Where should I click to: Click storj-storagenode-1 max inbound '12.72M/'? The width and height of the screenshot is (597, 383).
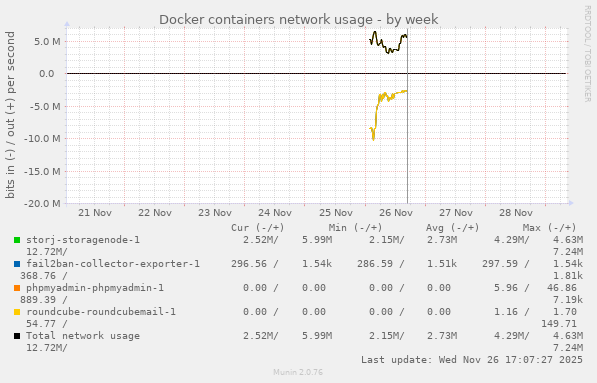pos(47,252)
